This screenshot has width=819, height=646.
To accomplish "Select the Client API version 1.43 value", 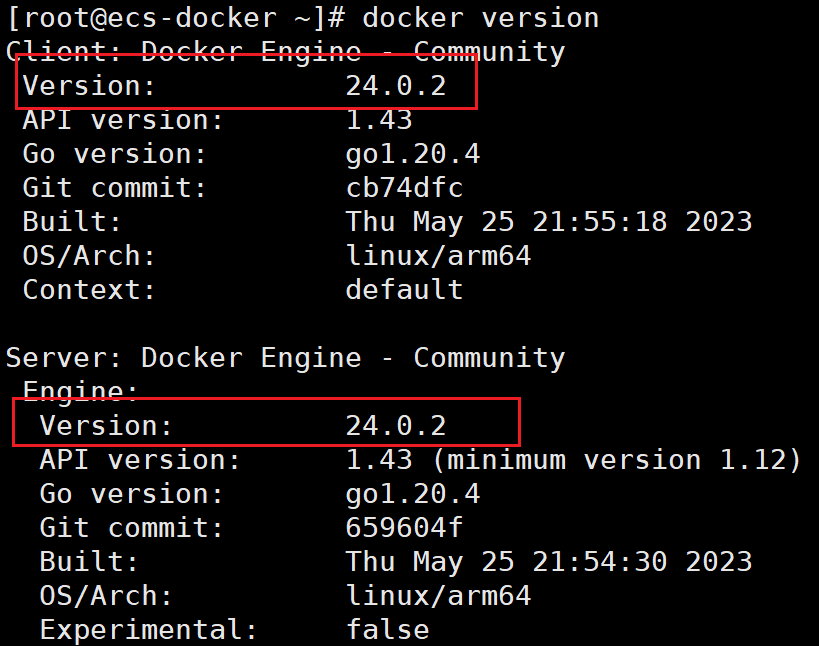I will [x=380, y=119].
